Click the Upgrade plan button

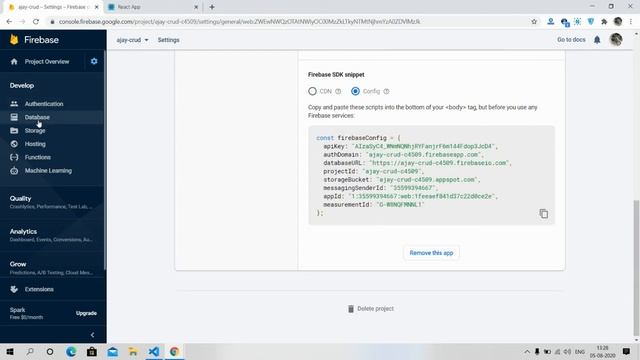[x=86, y=313]
